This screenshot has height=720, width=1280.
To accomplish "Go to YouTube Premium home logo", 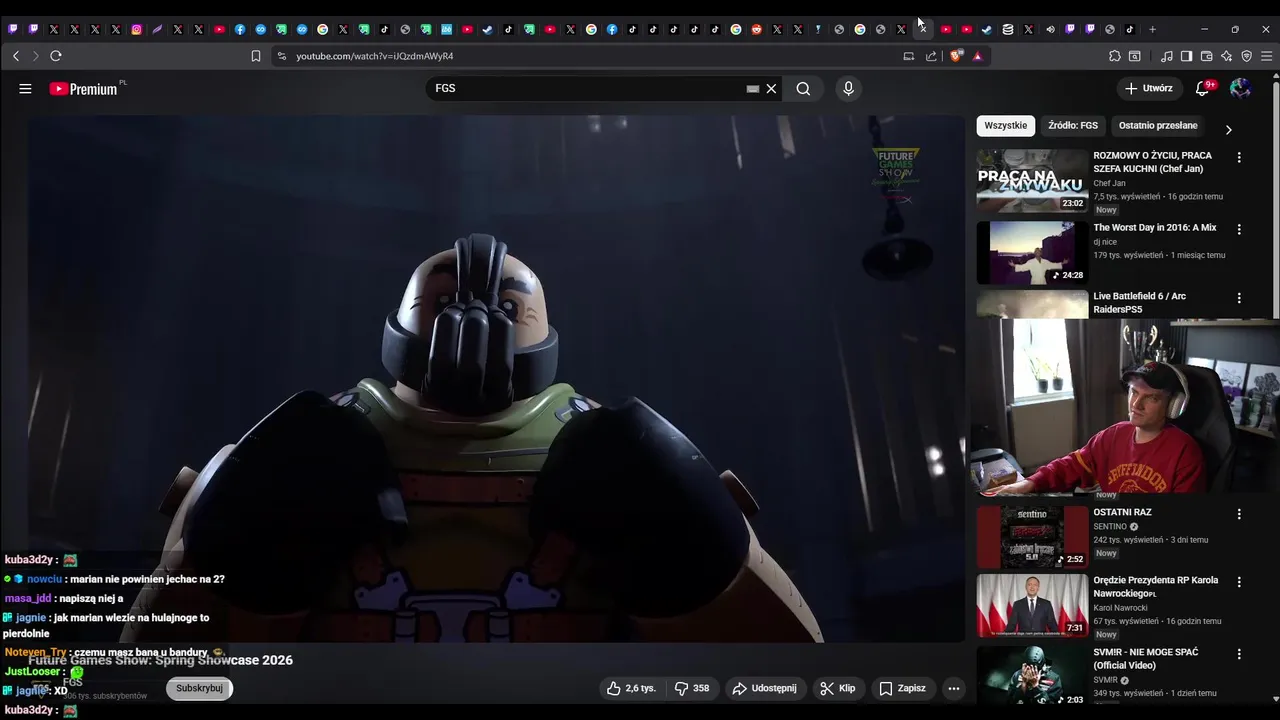I will 86,88.
